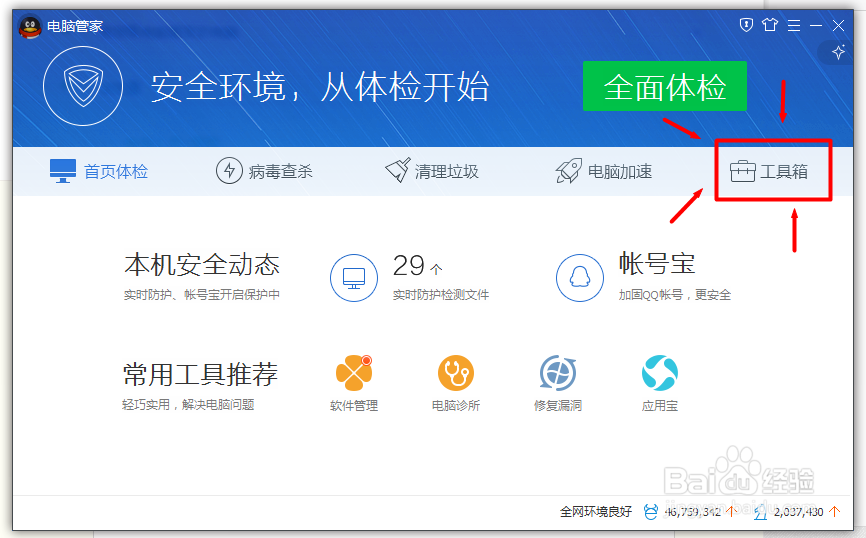The width and height of the screenshot is (866, 538).
Task: Click the 本机安全动态 heading
Action: click(202, 265)
